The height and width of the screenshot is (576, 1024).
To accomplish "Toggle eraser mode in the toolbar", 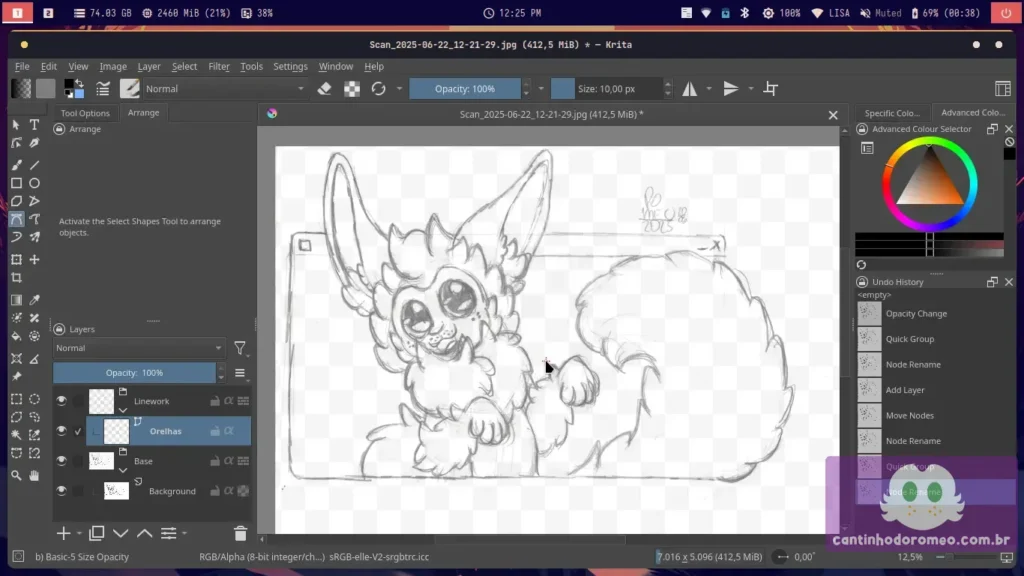I will click(x=325, y=89).
